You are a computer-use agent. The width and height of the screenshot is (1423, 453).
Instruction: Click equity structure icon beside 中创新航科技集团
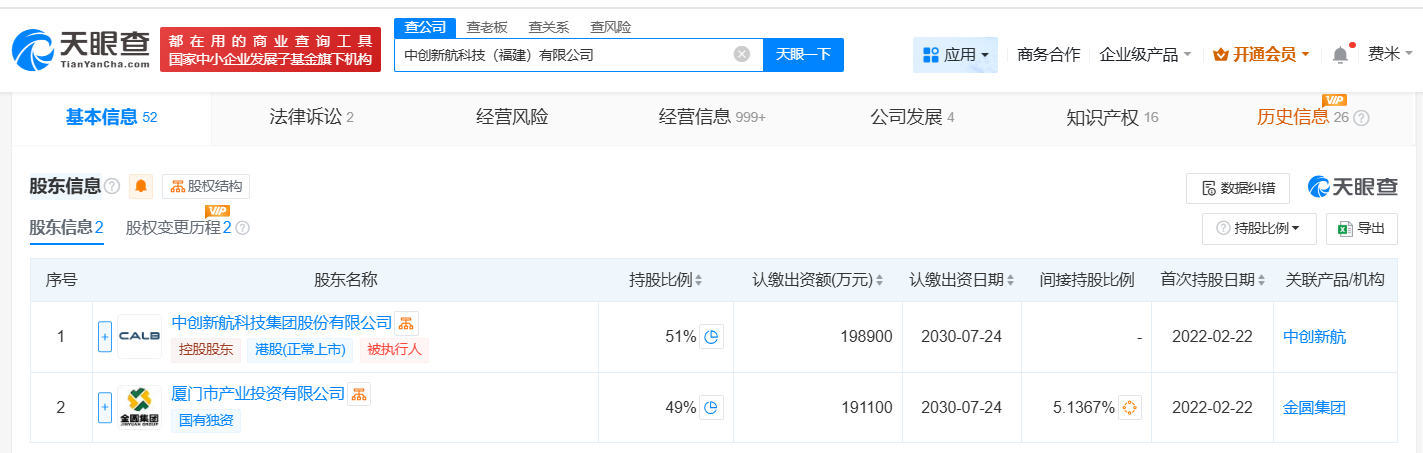(x=406, y=323)
